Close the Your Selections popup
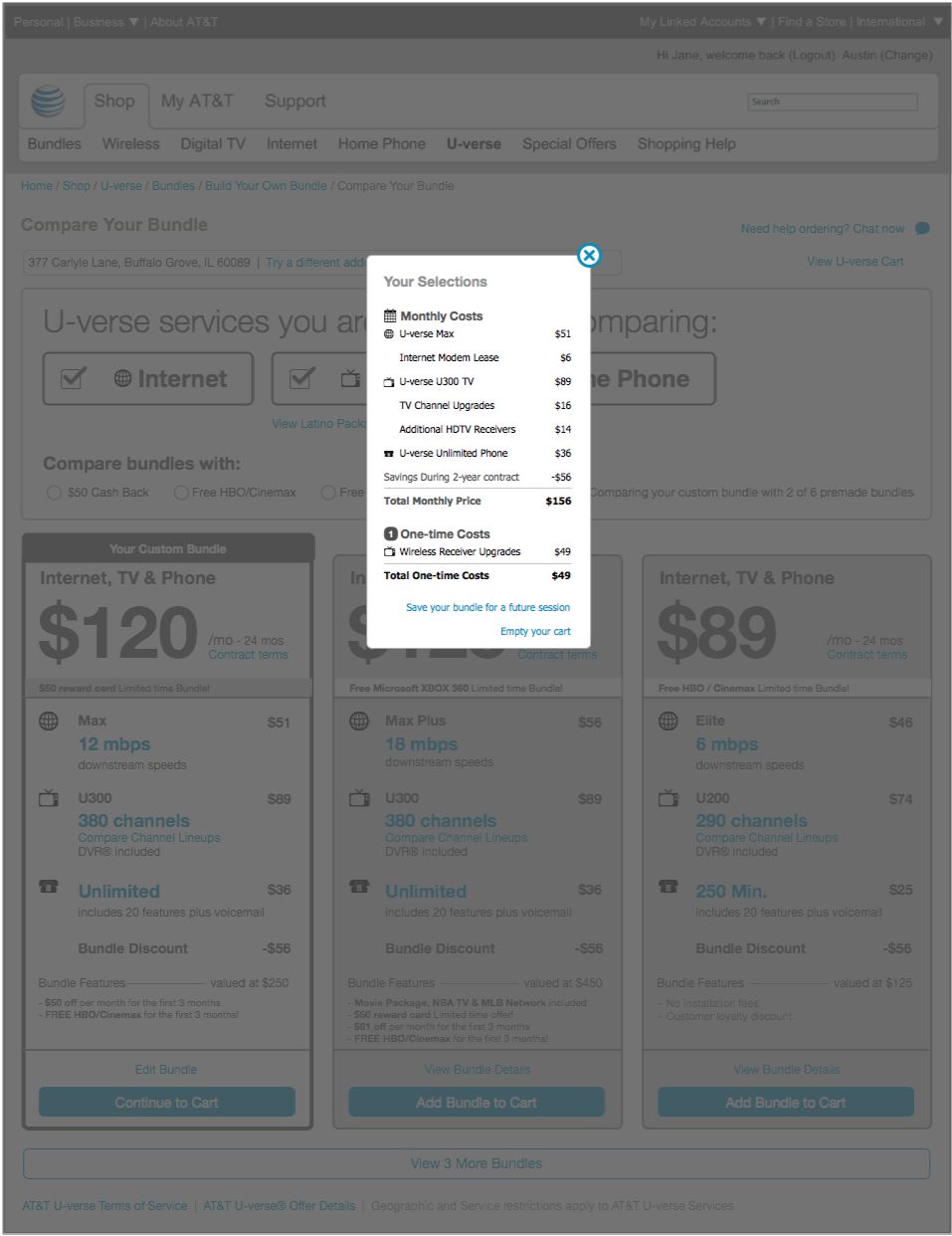This screenshot has width=952, height=1236. [x=589, y=256]
